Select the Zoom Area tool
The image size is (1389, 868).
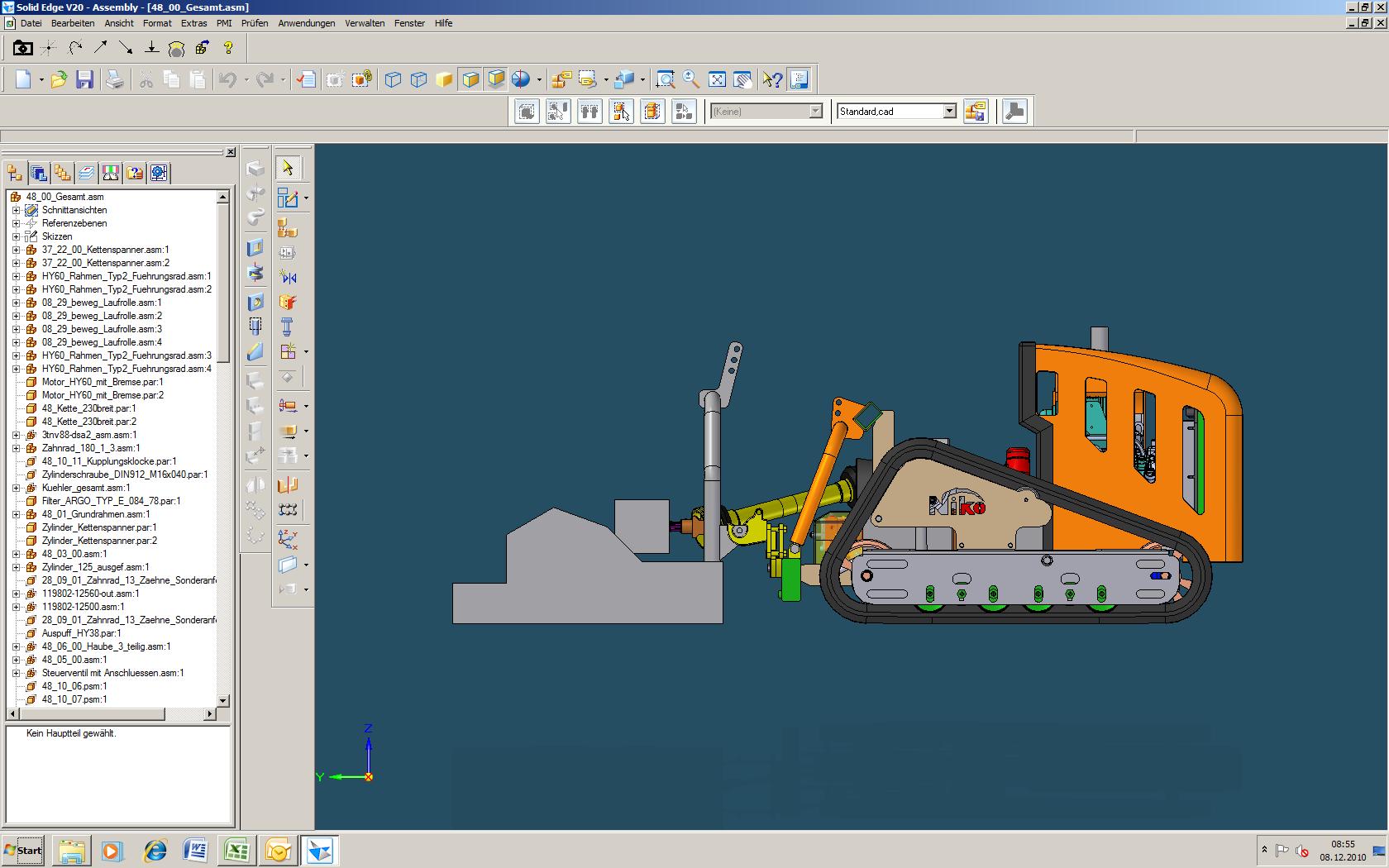click(x=665, y=79)
